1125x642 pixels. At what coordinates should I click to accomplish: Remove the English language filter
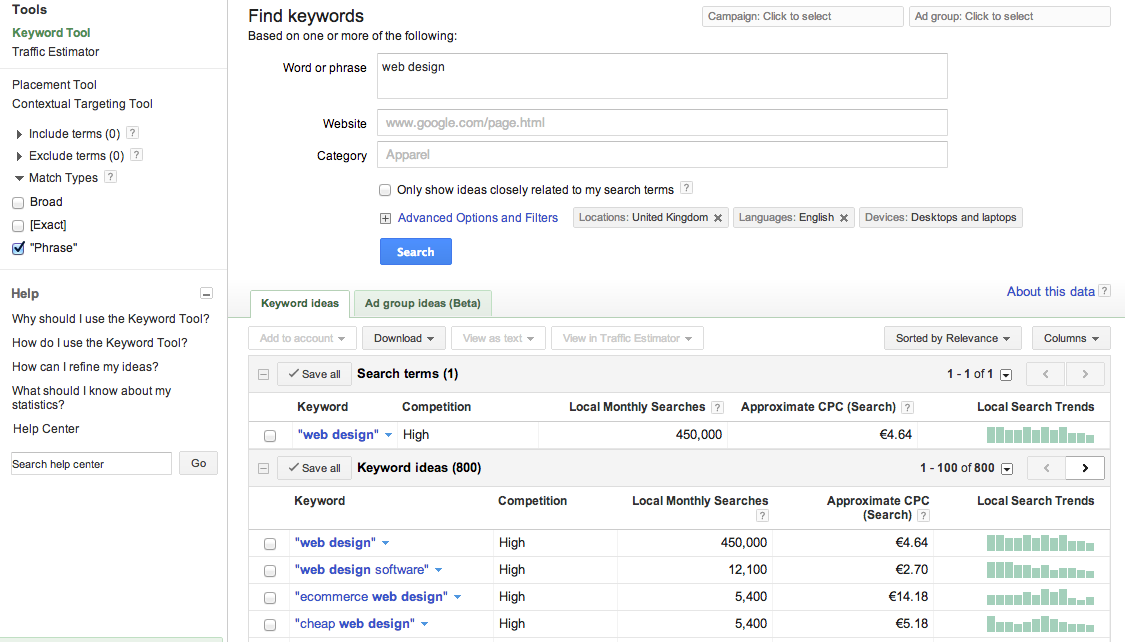coord(843,217)
